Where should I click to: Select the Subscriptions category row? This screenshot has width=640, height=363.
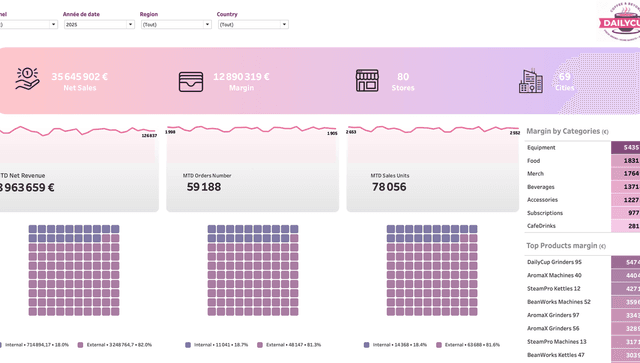coord(582,213)
